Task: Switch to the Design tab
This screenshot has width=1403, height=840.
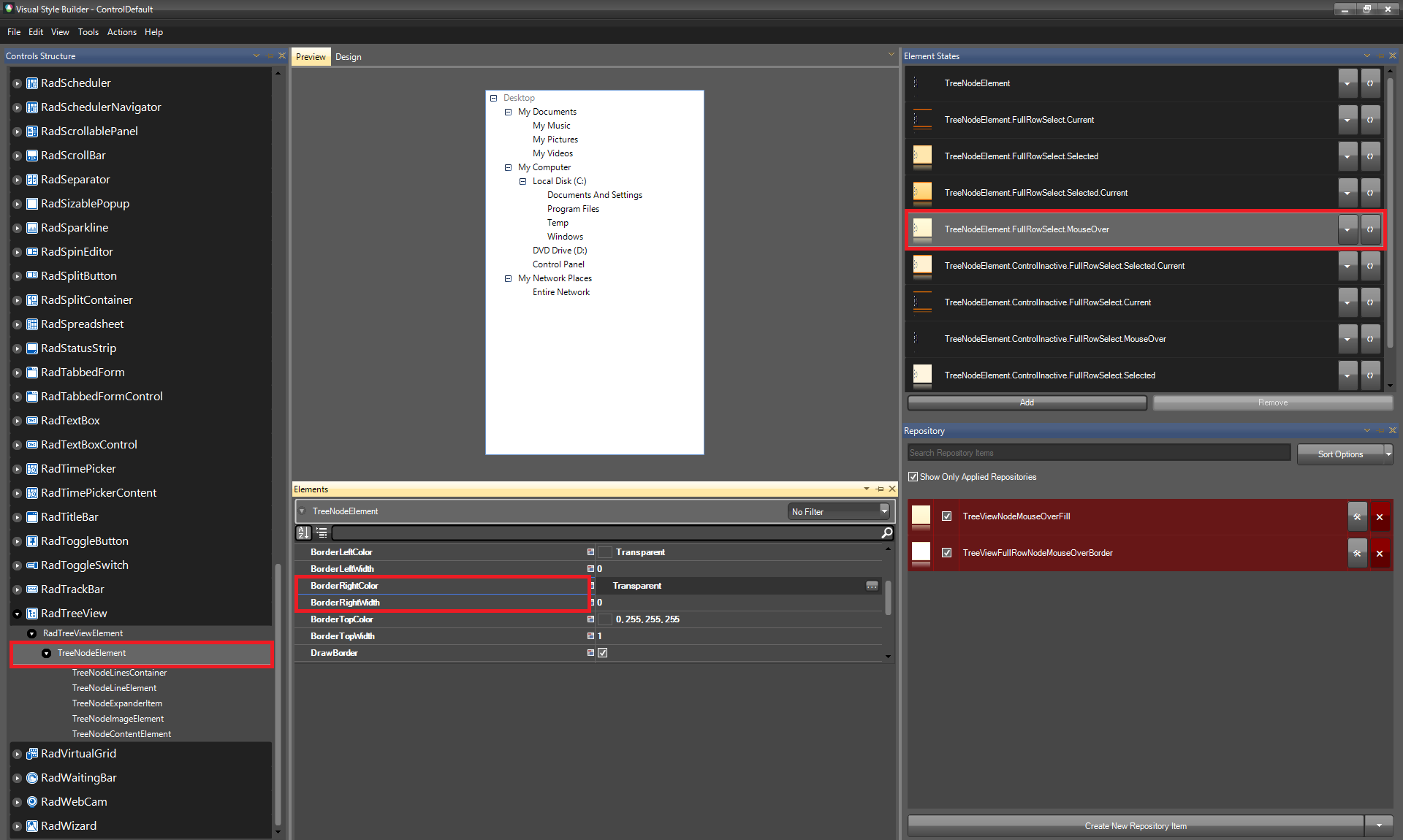Action: [x=348, y=57]
